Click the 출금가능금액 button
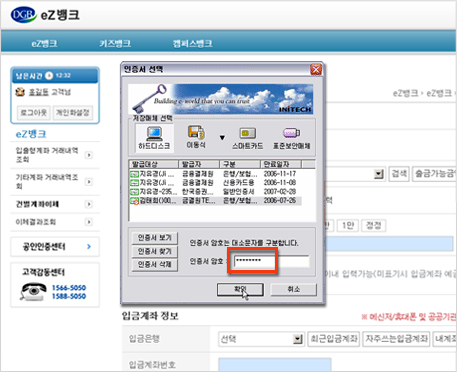The image size is (457, 372). [x=434, y=174]
